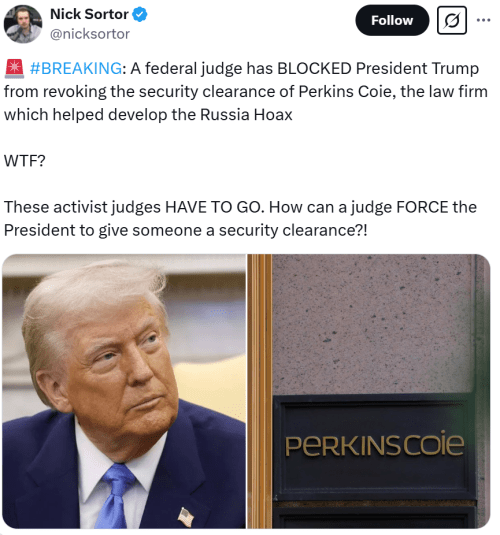This screenshot has height=535, width=500.
Task: Click the blue verified checkmark badge
Action: click(140, 15)
